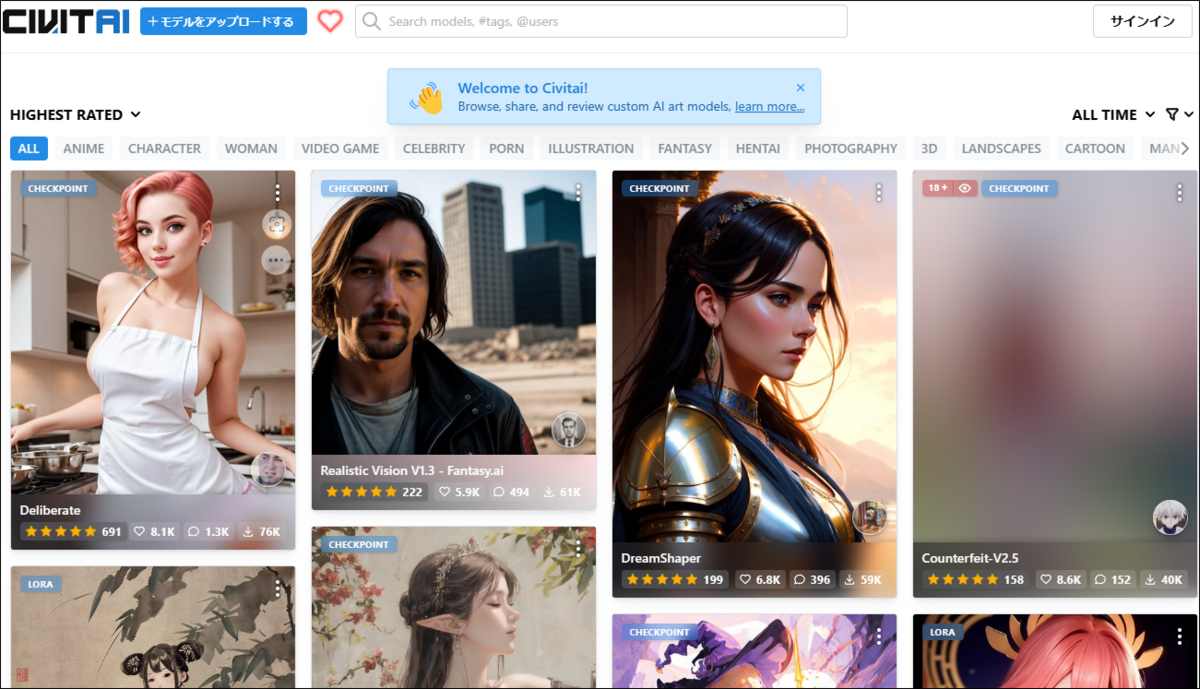Click CHECKPOINT badge on Deliberate card
The width and height of the screenshot is (1200, 689).
pyautogui.click(x=58, y=188)
